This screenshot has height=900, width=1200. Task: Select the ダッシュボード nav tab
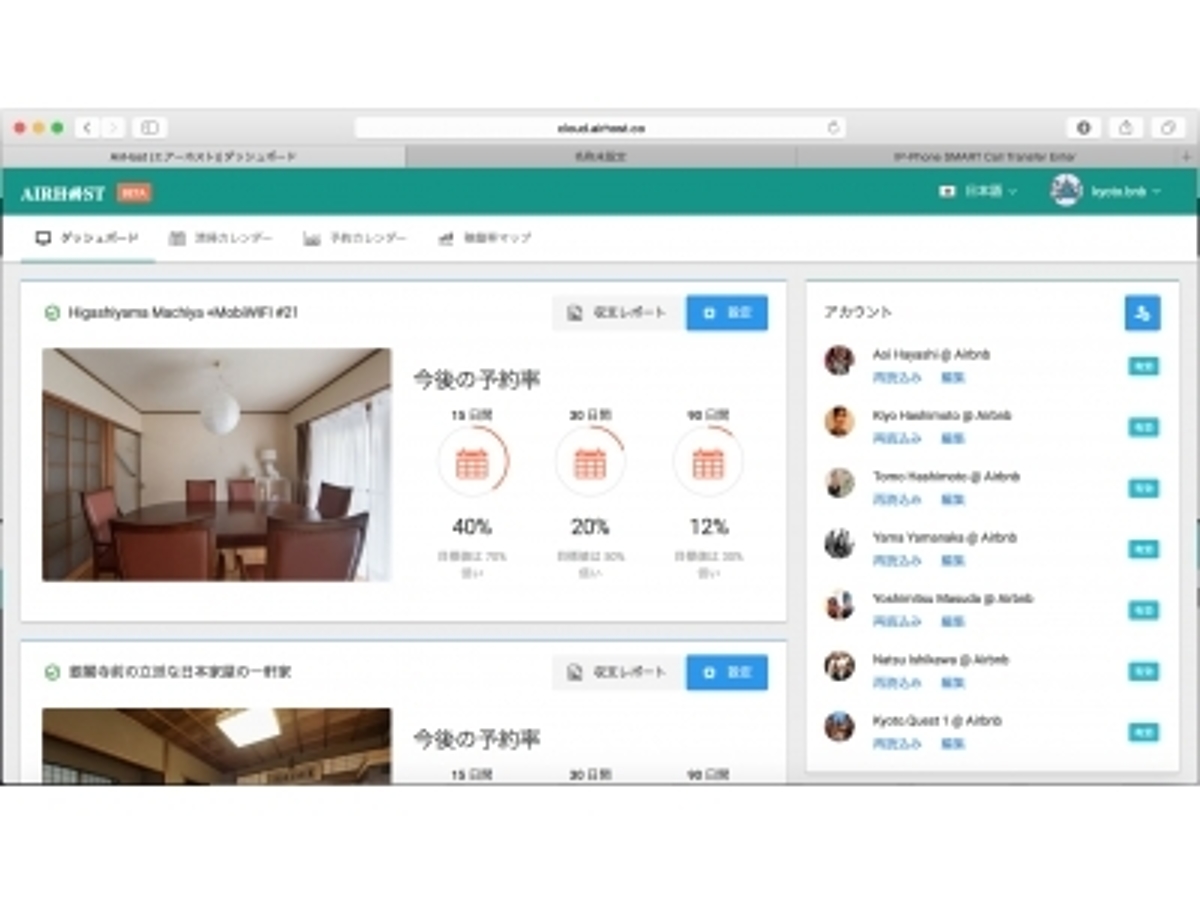(x=87, y=239)
